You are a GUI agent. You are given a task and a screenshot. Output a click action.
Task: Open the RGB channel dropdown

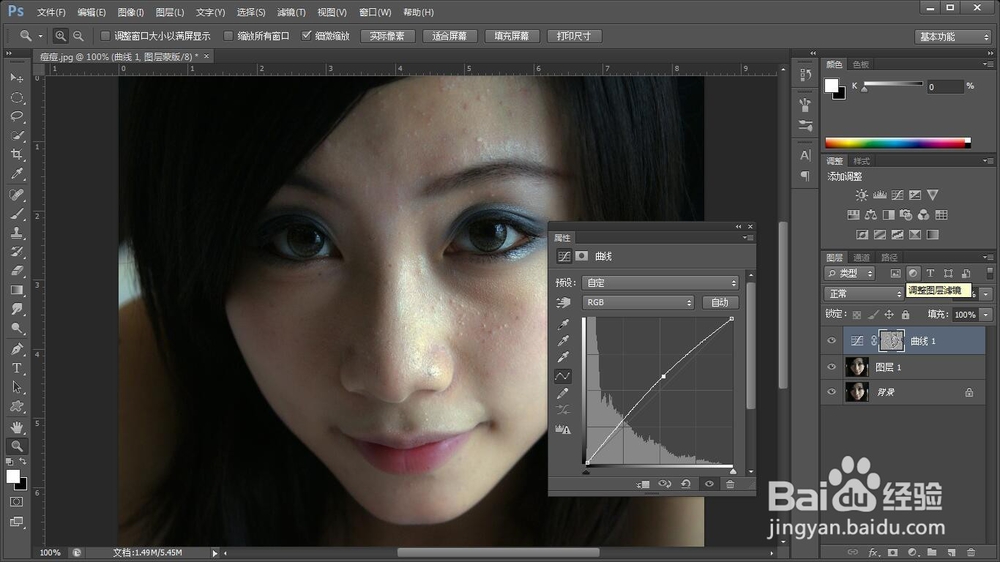click(x=637, y=302)
